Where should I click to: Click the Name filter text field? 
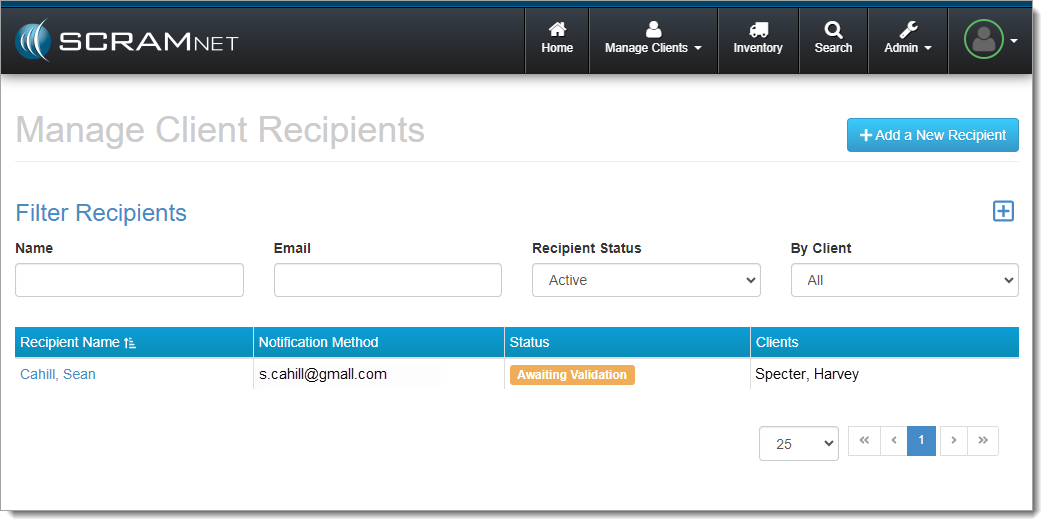pos(129,280)
